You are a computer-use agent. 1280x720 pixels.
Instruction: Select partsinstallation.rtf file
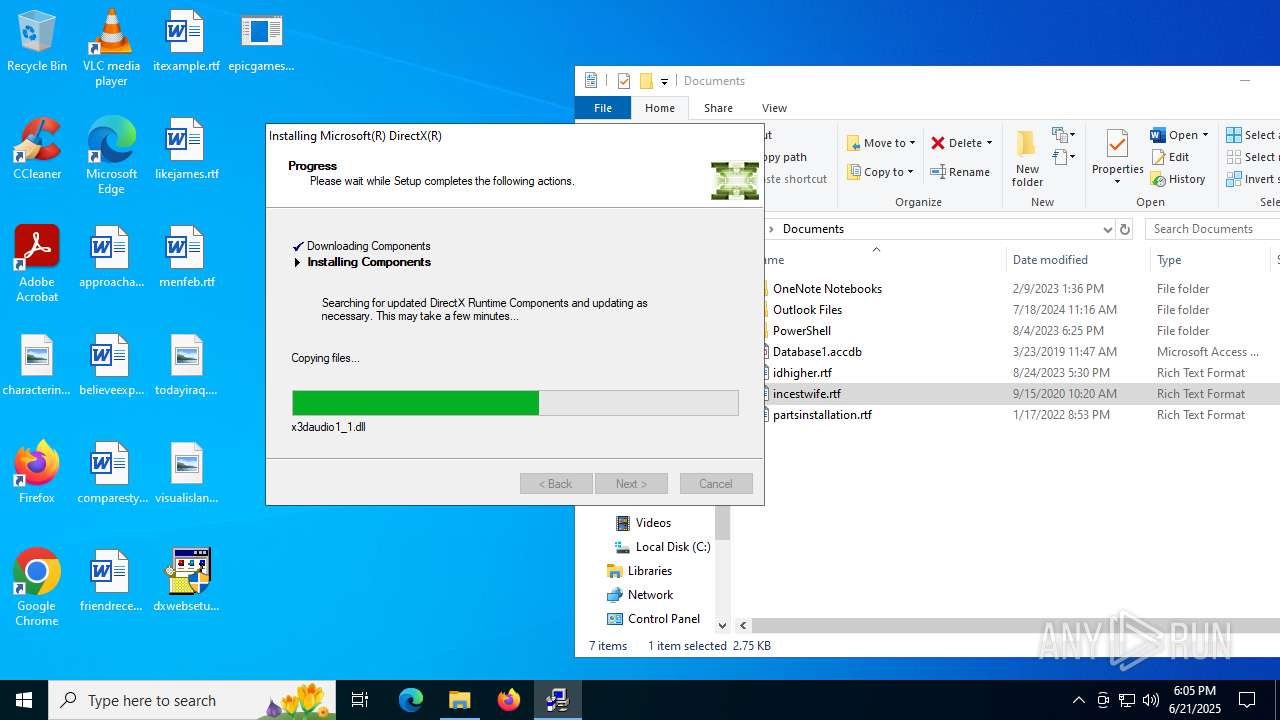822,415
